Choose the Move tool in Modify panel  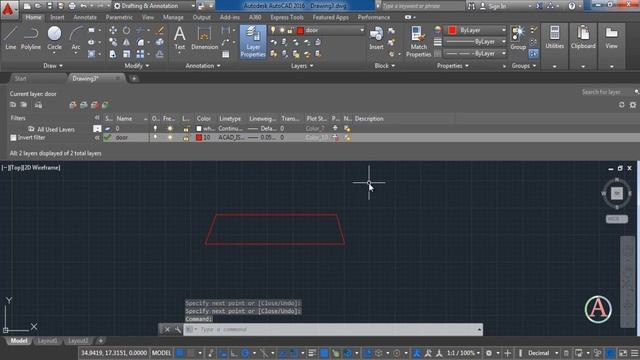coord(113,30)
